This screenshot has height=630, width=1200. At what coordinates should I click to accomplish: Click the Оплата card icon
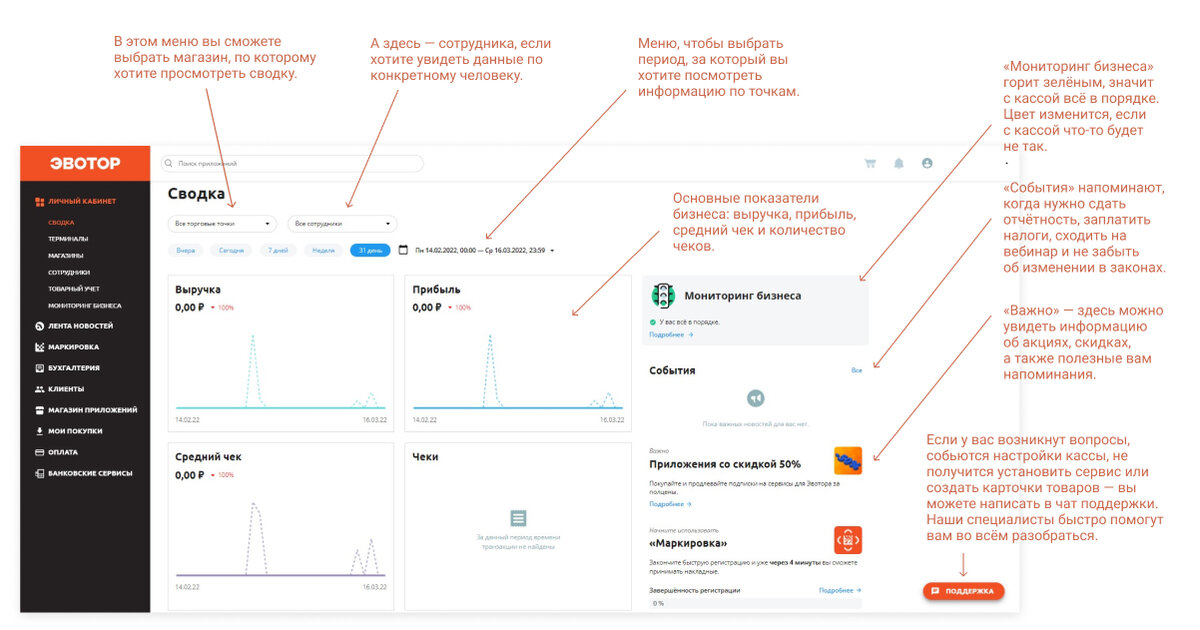coord(39,452)
